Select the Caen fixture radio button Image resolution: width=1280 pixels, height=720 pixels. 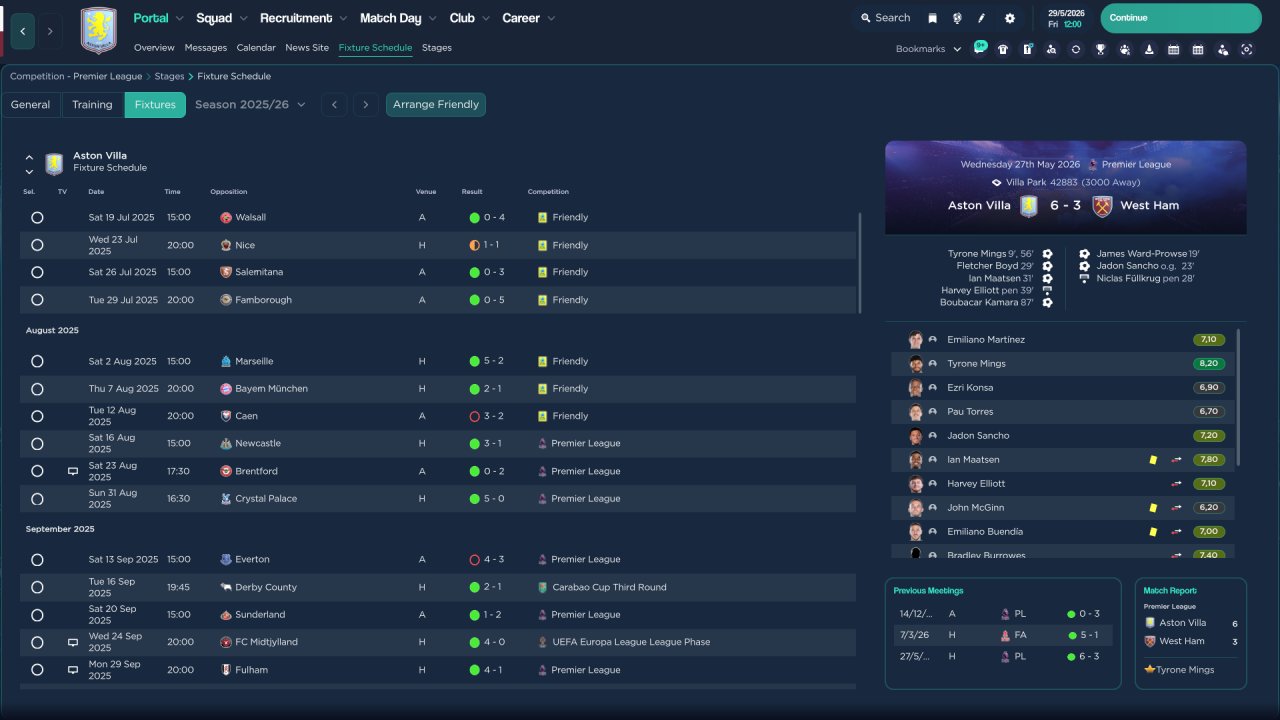(37, 416)
